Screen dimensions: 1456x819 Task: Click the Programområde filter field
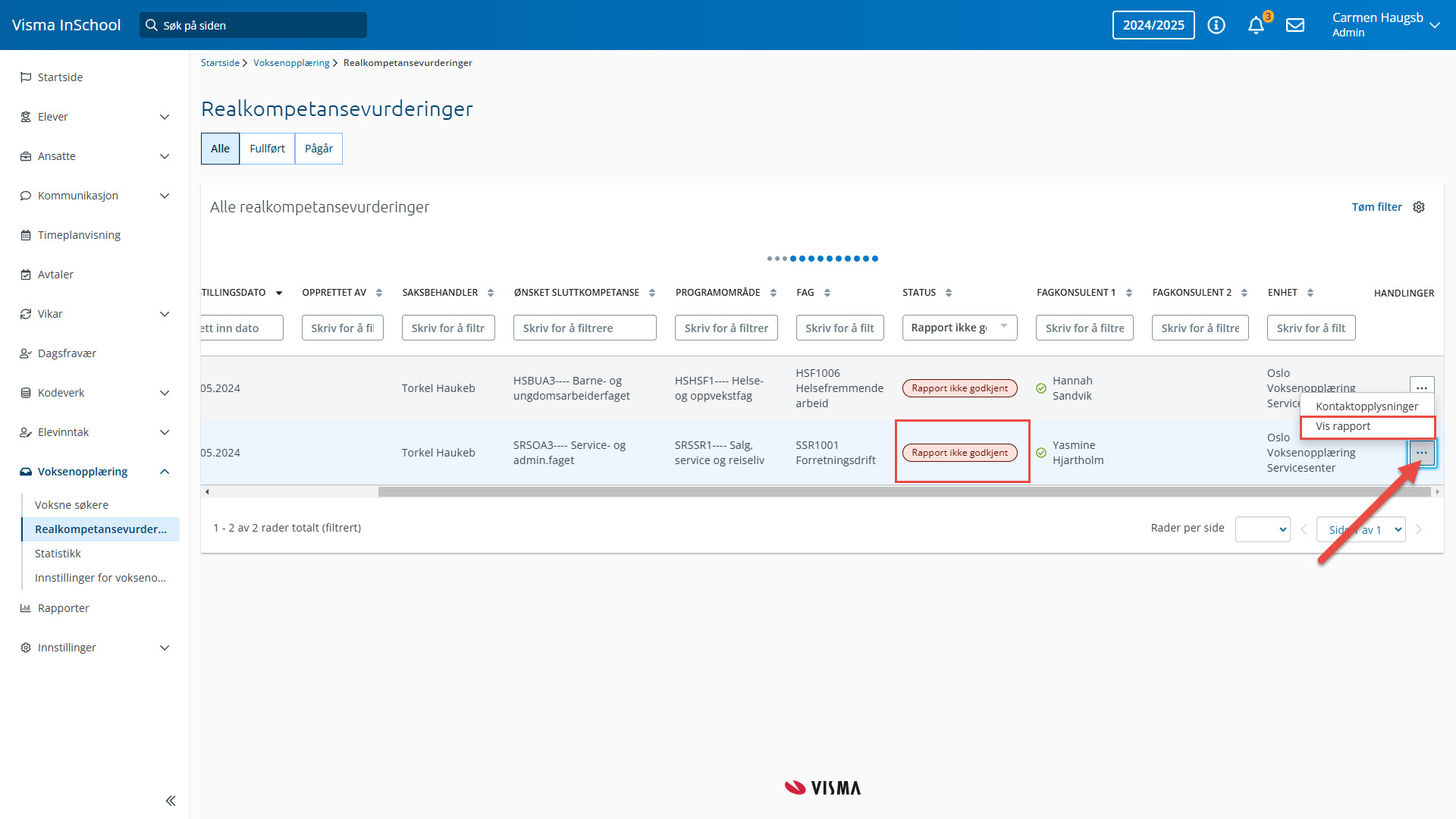(726, 328)
